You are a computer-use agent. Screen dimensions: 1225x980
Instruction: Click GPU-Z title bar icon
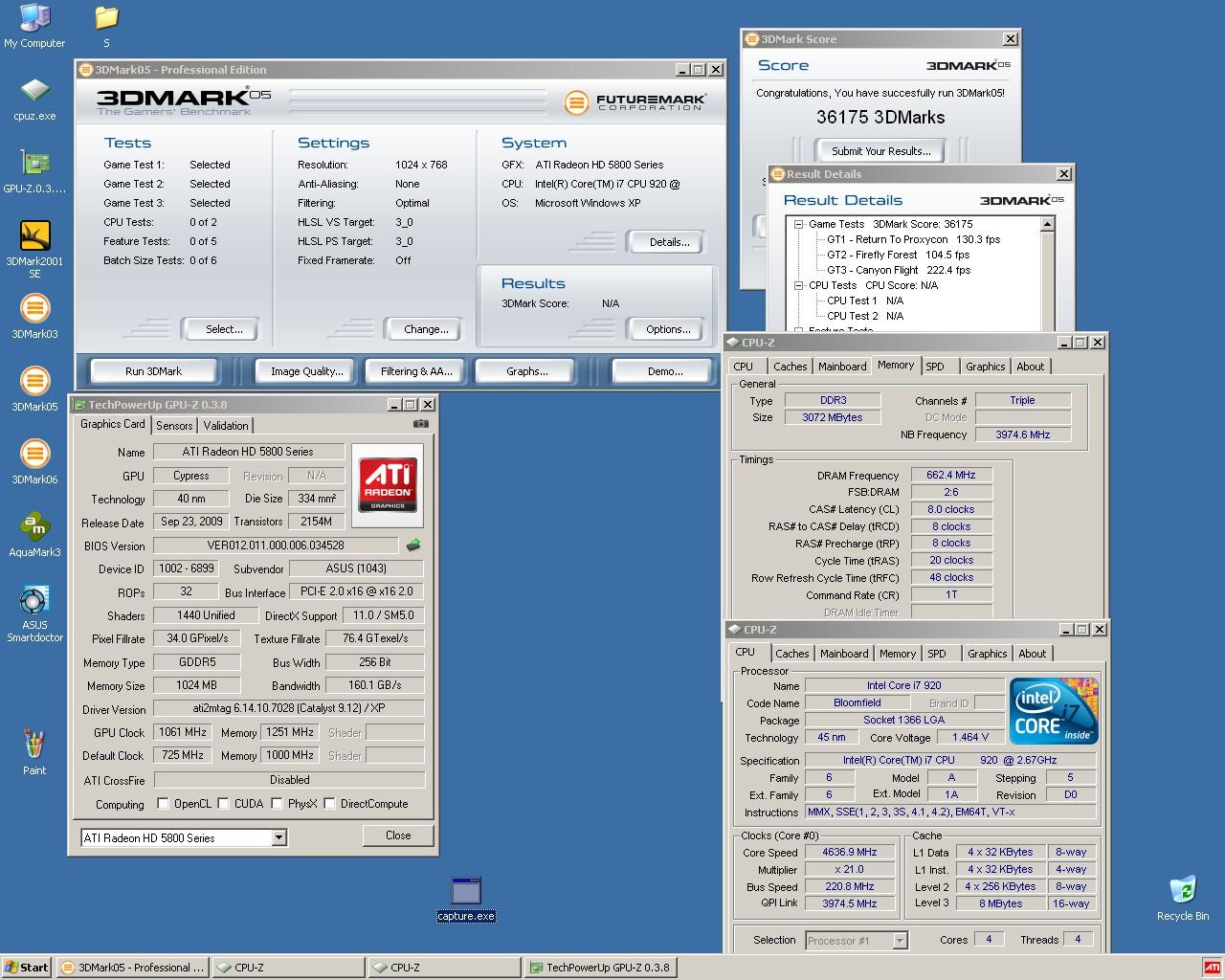pos(80,405)
